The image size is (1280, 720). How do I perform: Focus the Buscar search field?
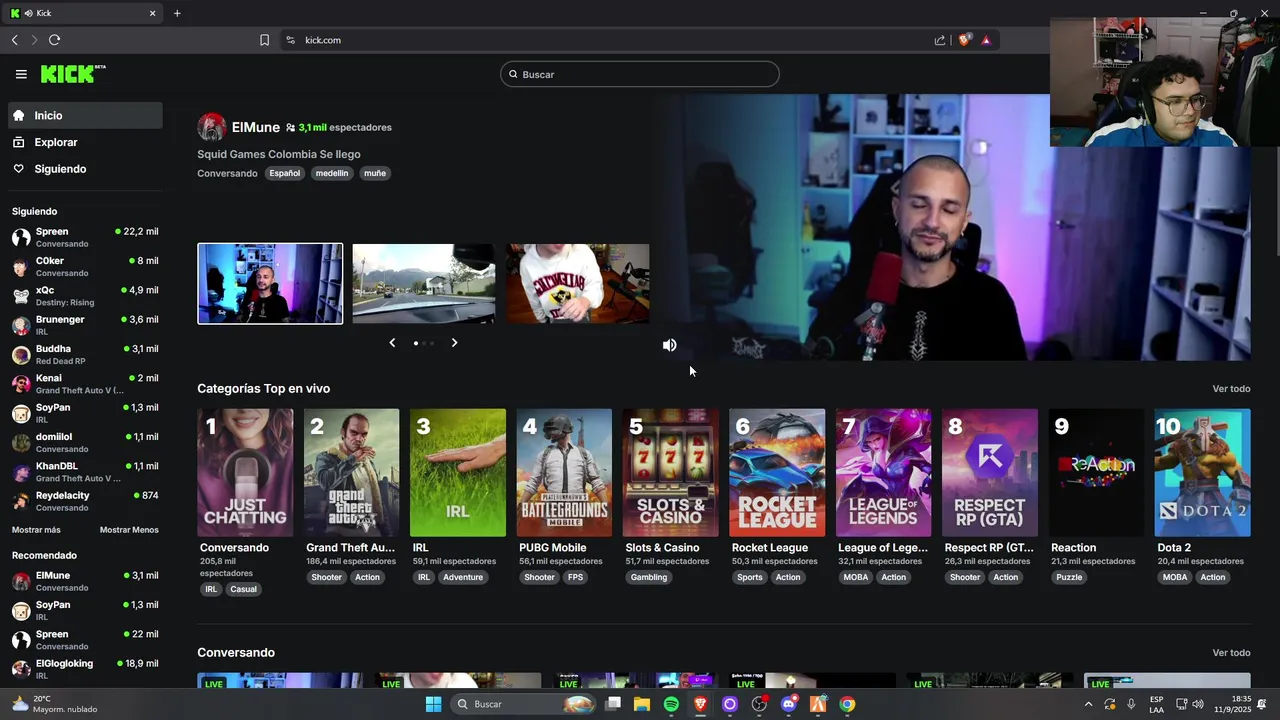click(x=640, y=74)
